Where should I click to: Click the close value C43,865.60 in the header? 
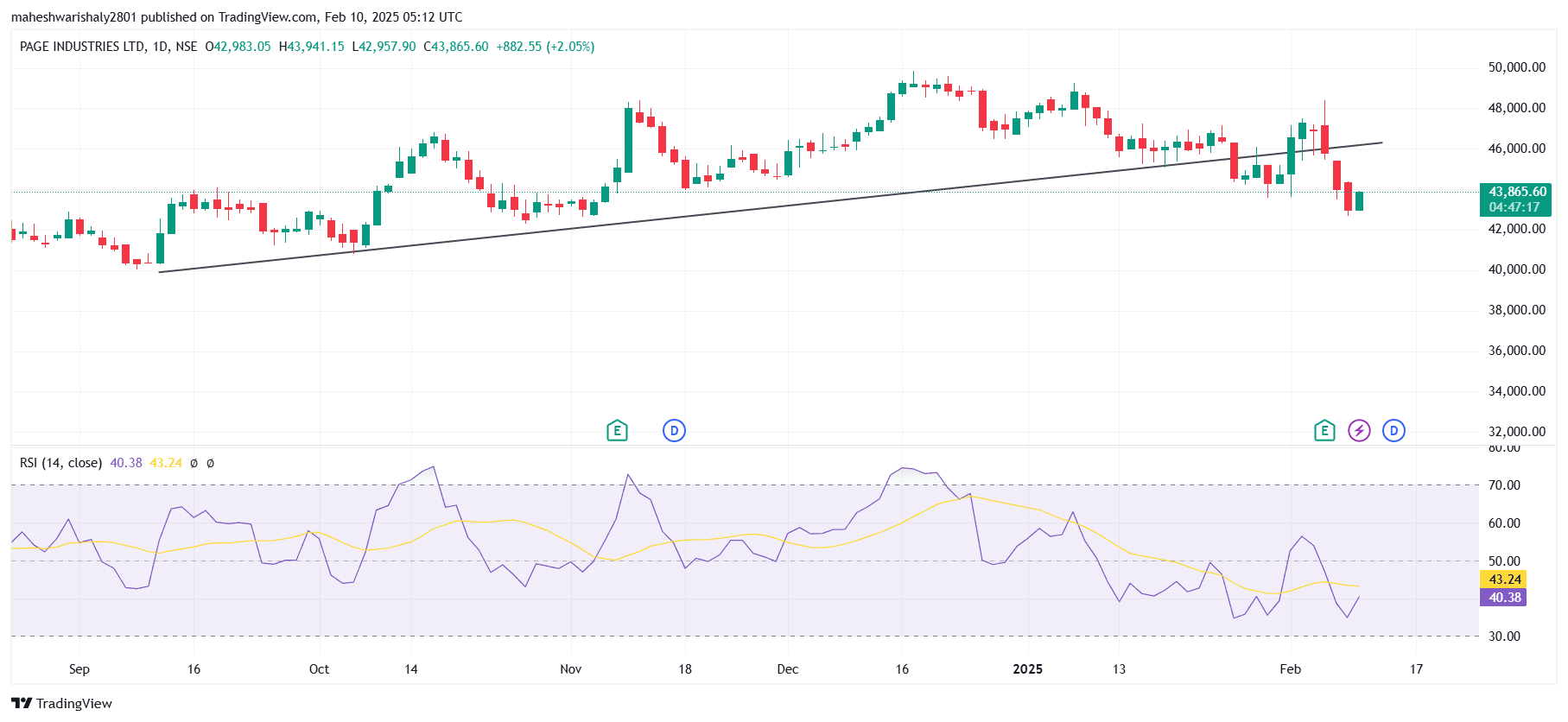[x=456, y=47]
